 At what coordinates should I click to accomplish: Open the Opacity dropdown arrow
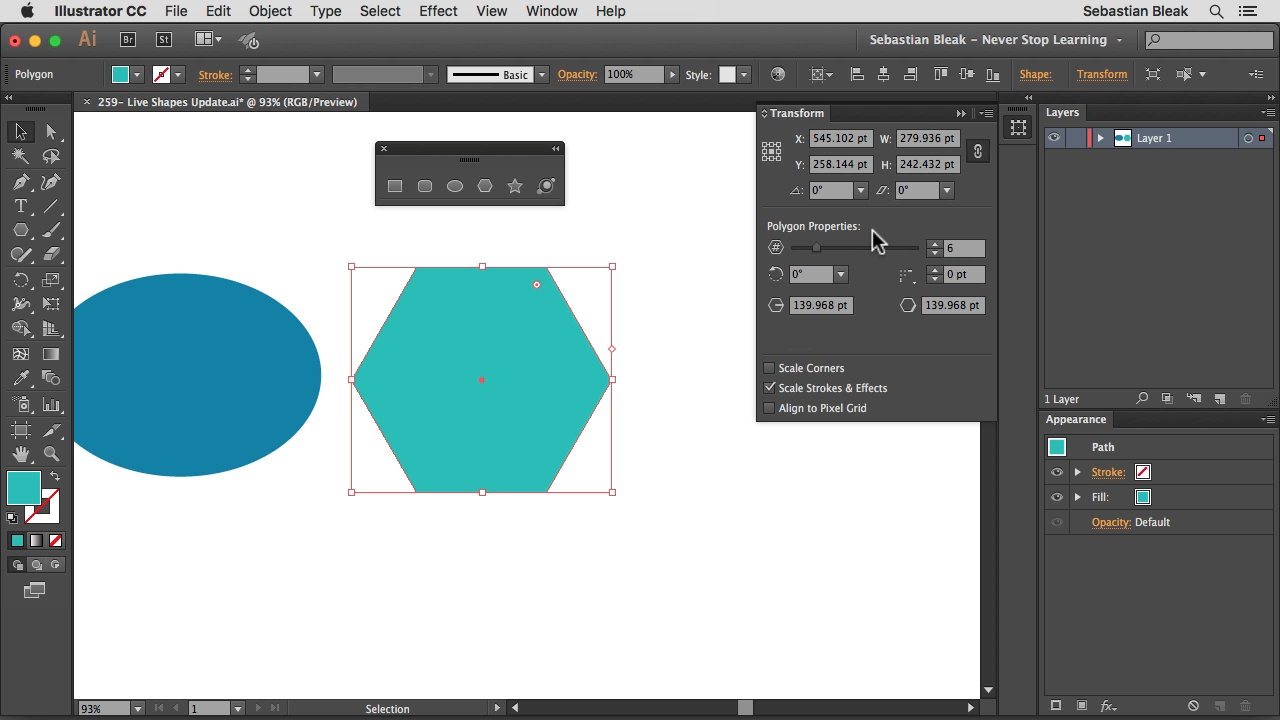click(672, 75)
